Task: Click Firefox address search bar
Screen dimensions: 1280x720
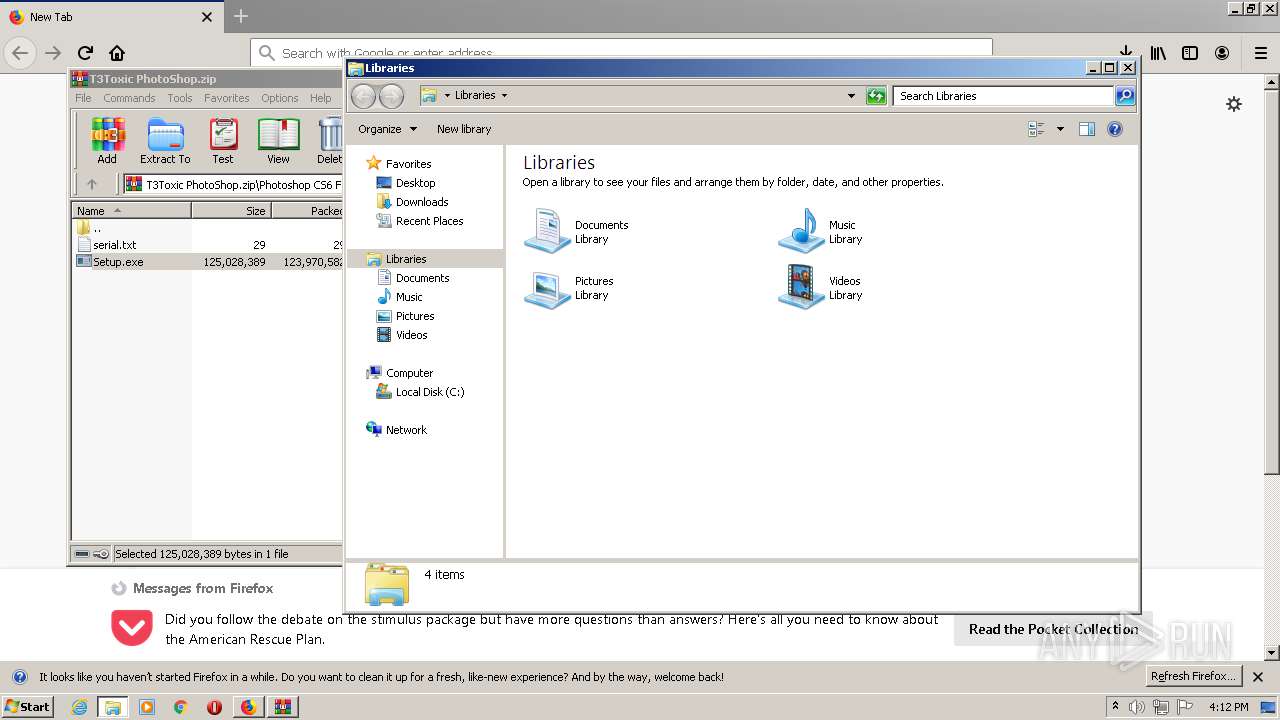Action: click(x=621, y=53)
